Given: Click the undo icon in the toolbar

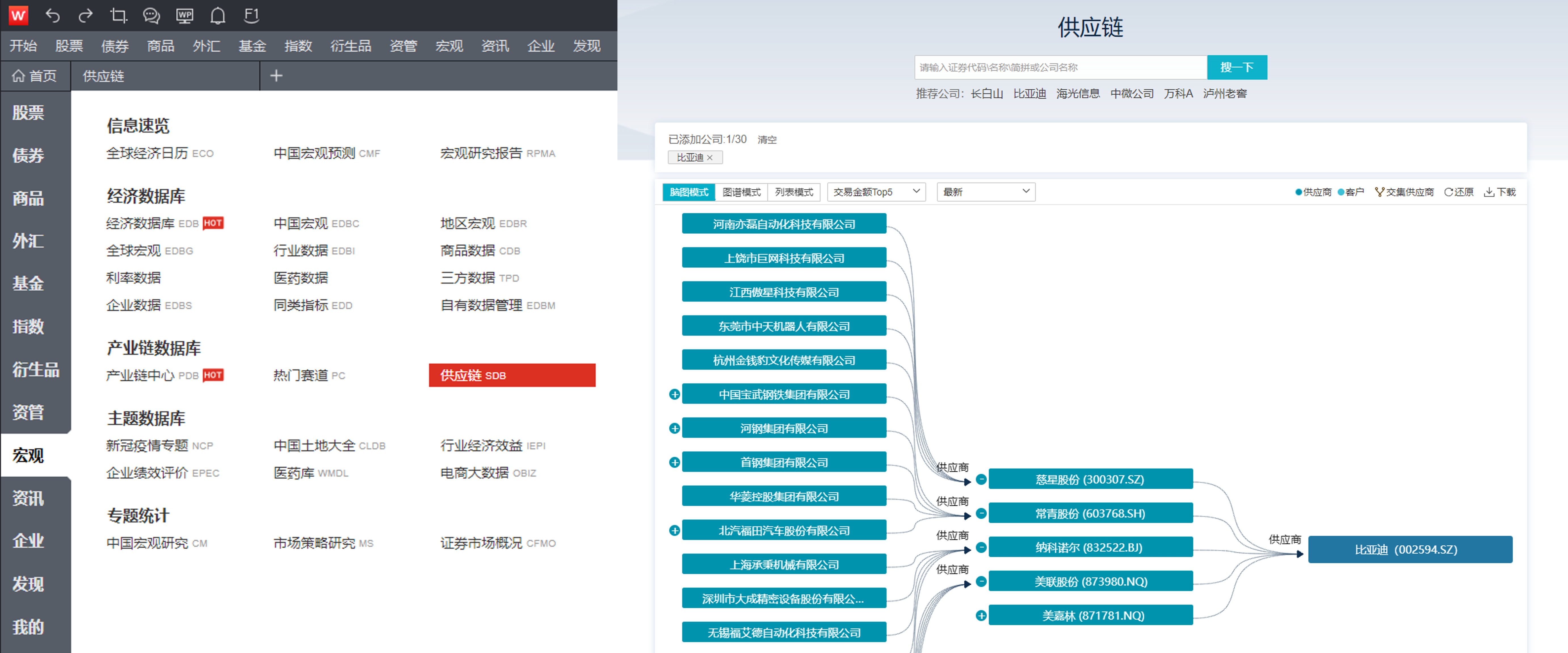Looking at the screenshot, I should click(54, 16).
